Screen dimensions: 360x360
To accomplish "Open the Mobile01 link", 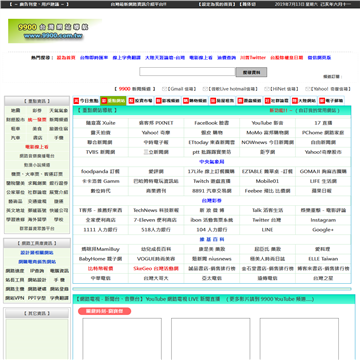I will 268,181.
